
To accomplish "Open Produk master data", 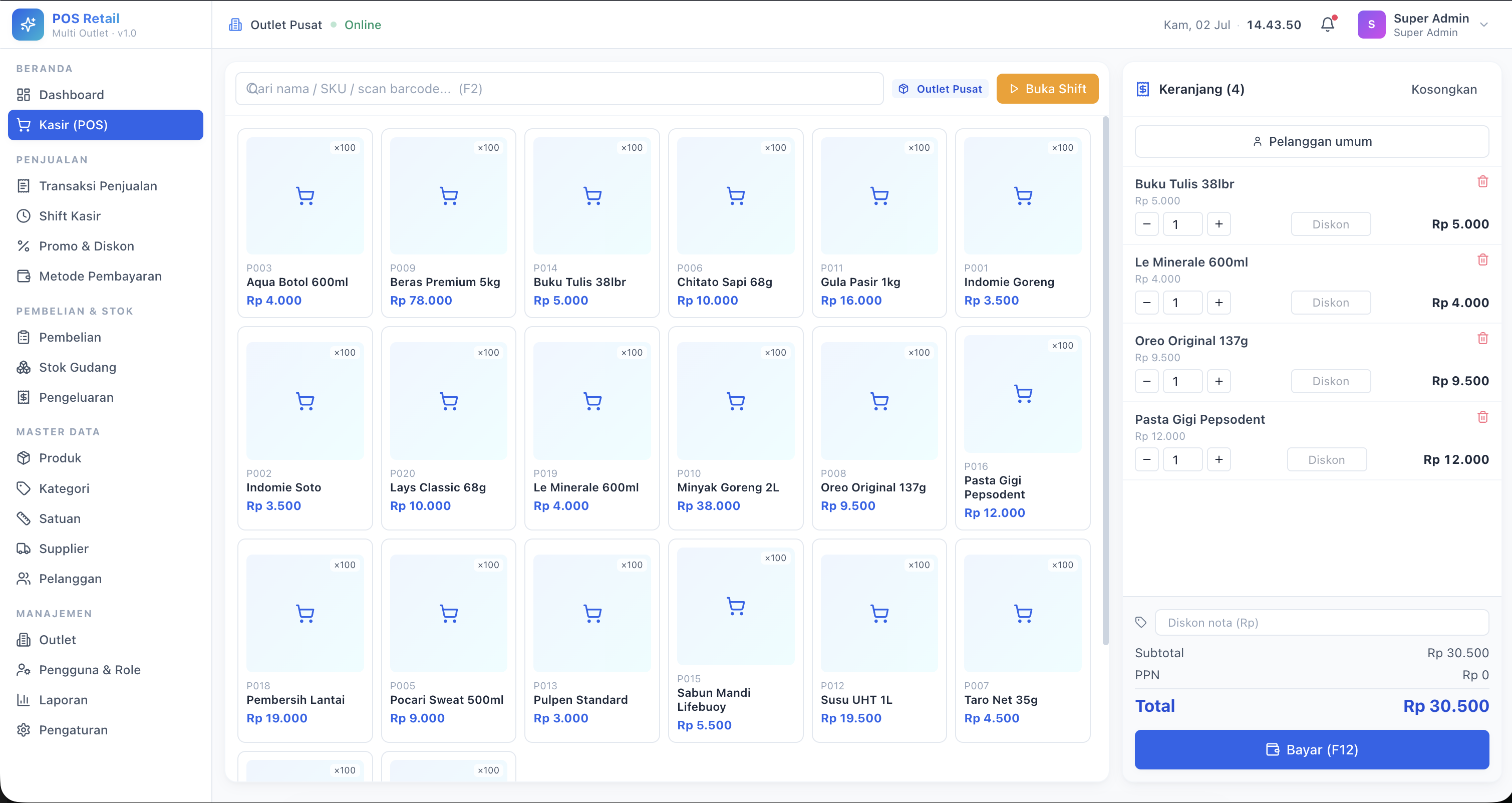I will coord(106,458).
